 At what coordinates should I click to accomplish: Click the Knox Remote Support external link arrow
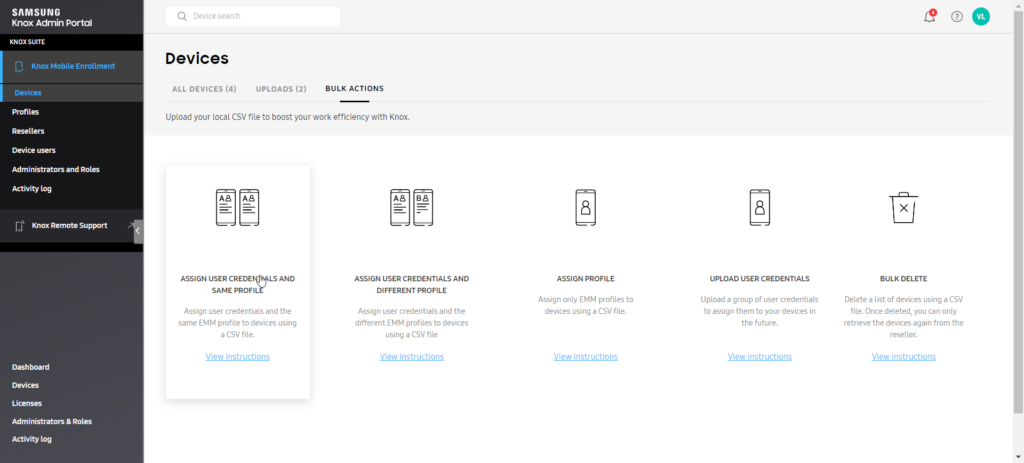[x=131, y=225]
